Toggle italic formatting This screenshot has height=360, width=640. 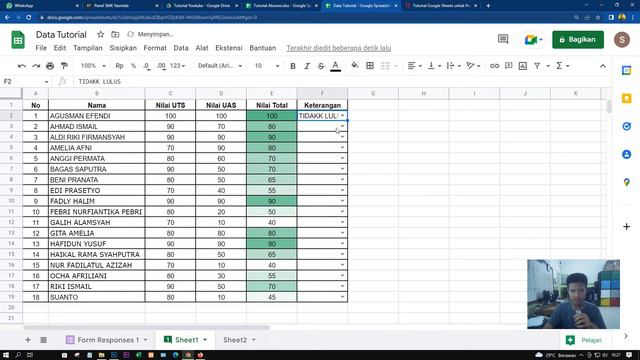[307, 66]
